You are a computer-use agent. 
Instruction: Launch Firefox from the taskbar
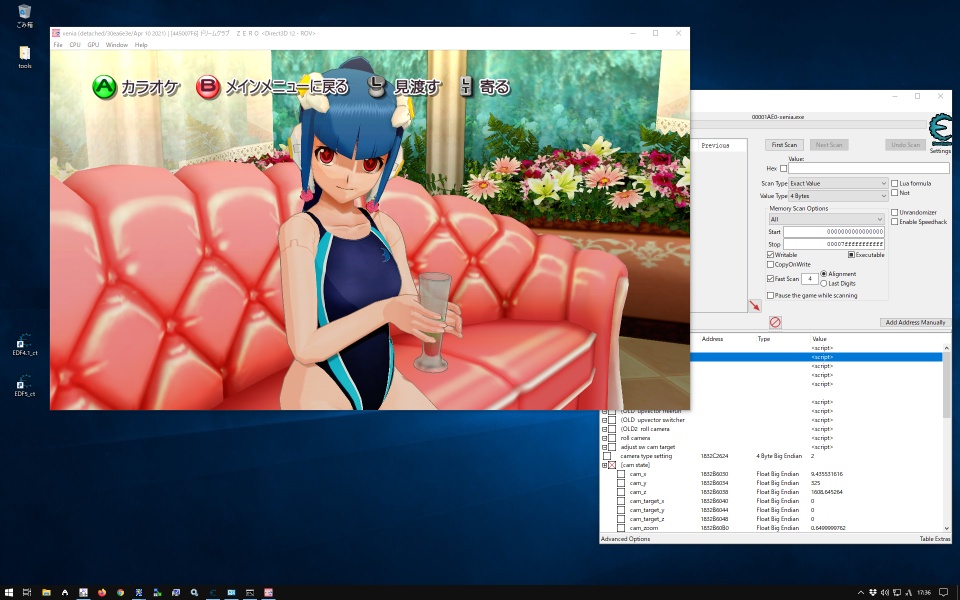point(102,593)
